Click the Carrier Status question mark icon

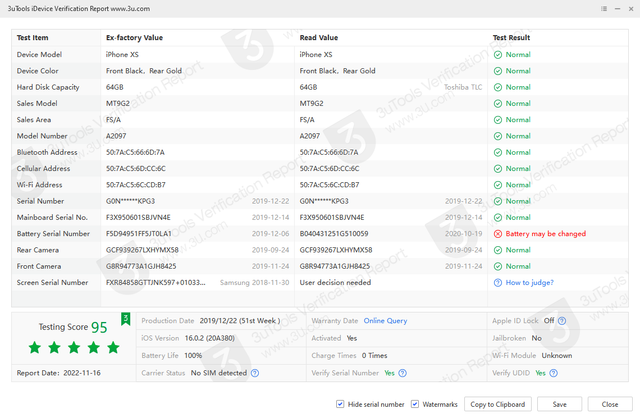[255, 373]
